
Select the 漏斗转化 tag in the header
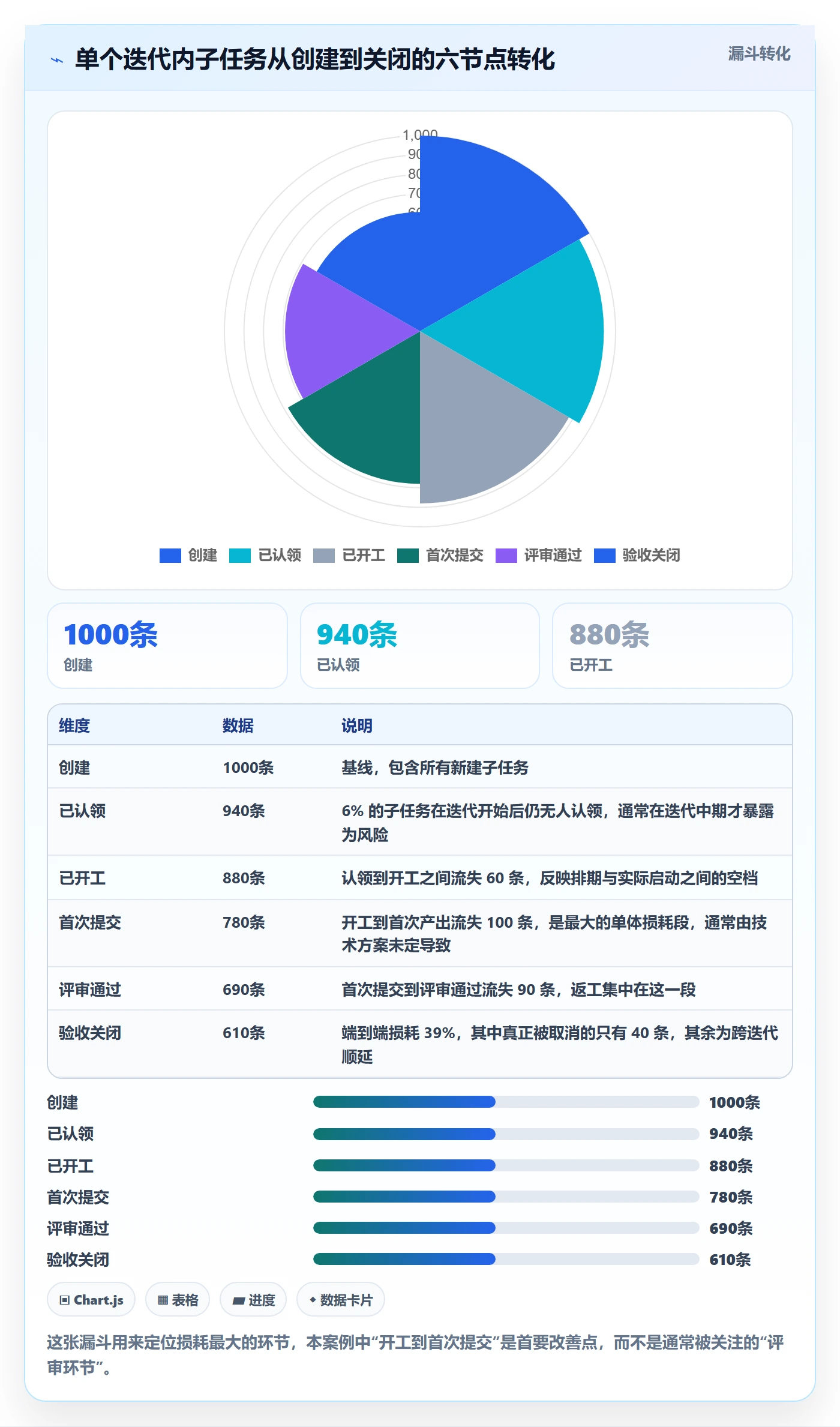click(x=759, y=54)
